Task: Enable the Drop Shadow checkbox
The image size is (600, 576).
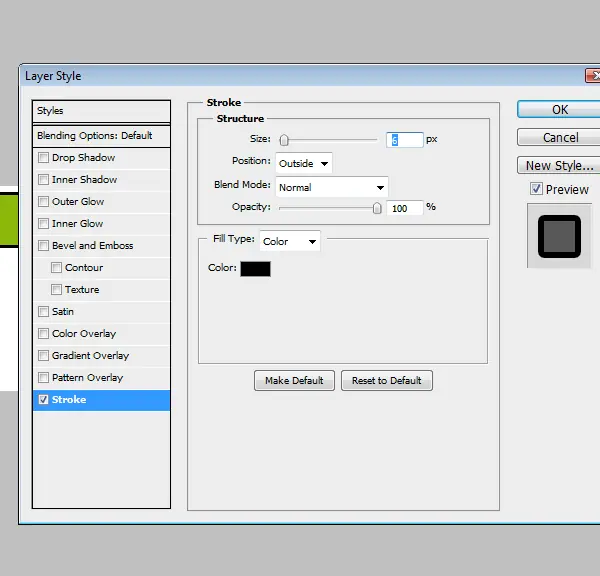Action: (x=43, y=158)
